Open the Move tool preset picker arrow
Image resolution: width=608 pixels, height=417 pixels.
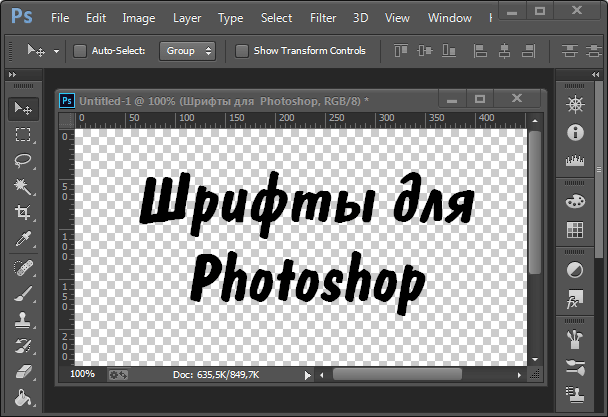pos(57,51)
